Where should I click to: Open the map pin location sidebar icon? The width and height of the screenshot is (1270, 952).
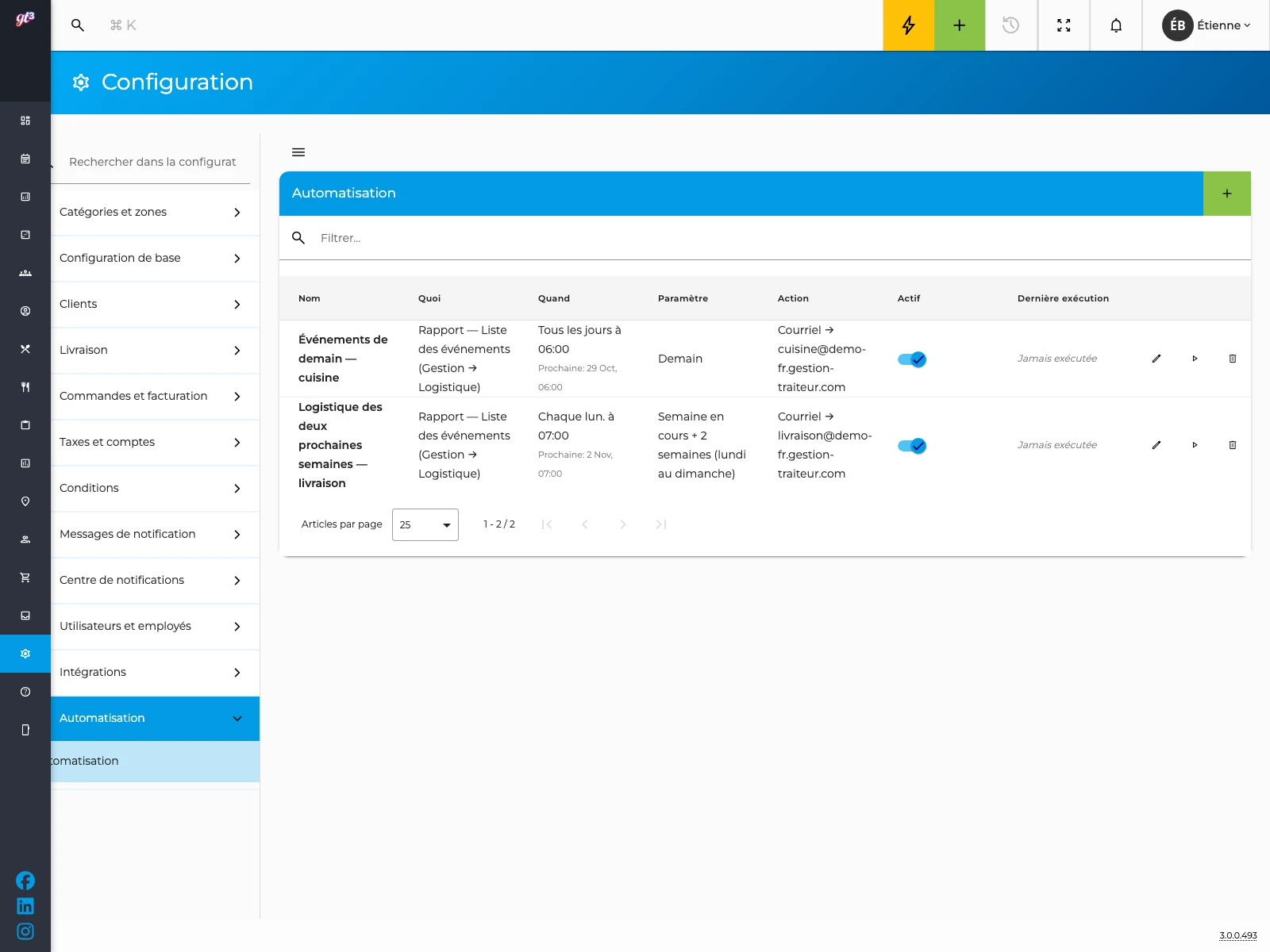[25, 501]
